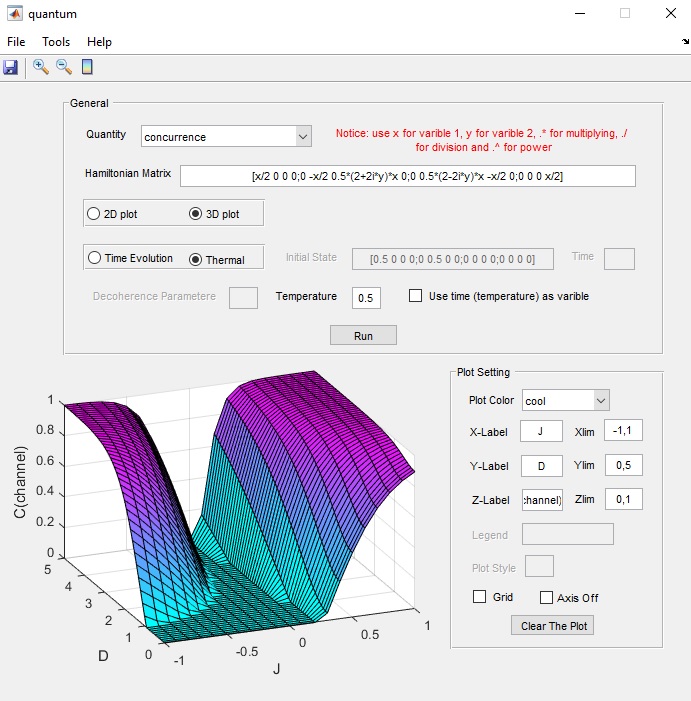Click the MATLAB icon in the title bar
The height and width of the screenshot is (701, 691).
pyautogui.click(x=14, y=14)
